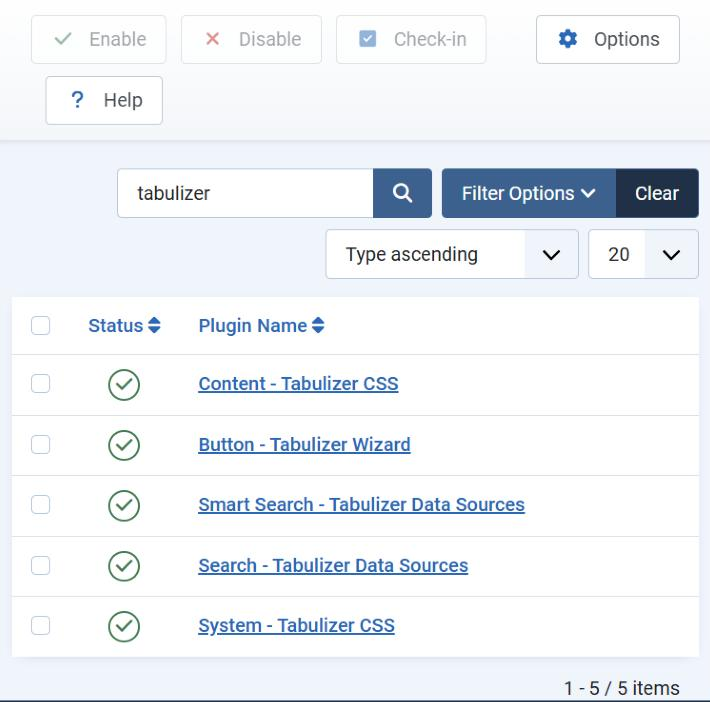Select checkbox for Content - Tabulizer CSS
The image size is (710, 702).
click(x=40, y=384)
